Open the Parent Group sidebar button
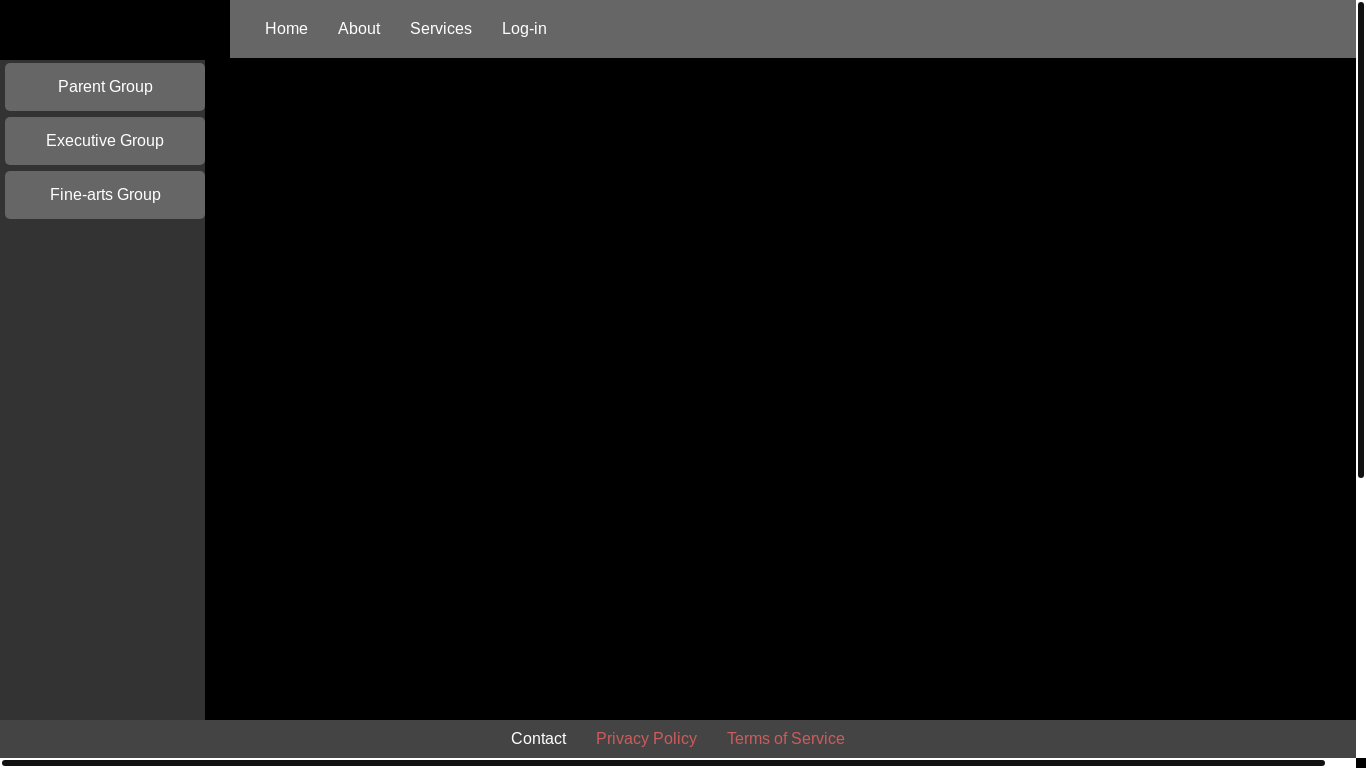Screen dimensions: 1366x768 105,87
